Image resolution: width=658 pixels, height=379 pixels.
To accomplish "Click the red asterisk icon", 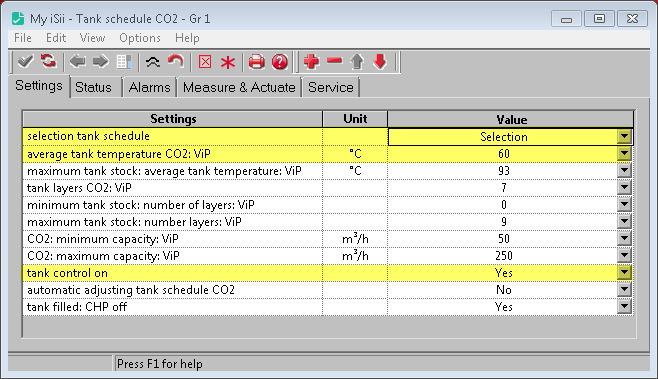I will pos(228,63).
